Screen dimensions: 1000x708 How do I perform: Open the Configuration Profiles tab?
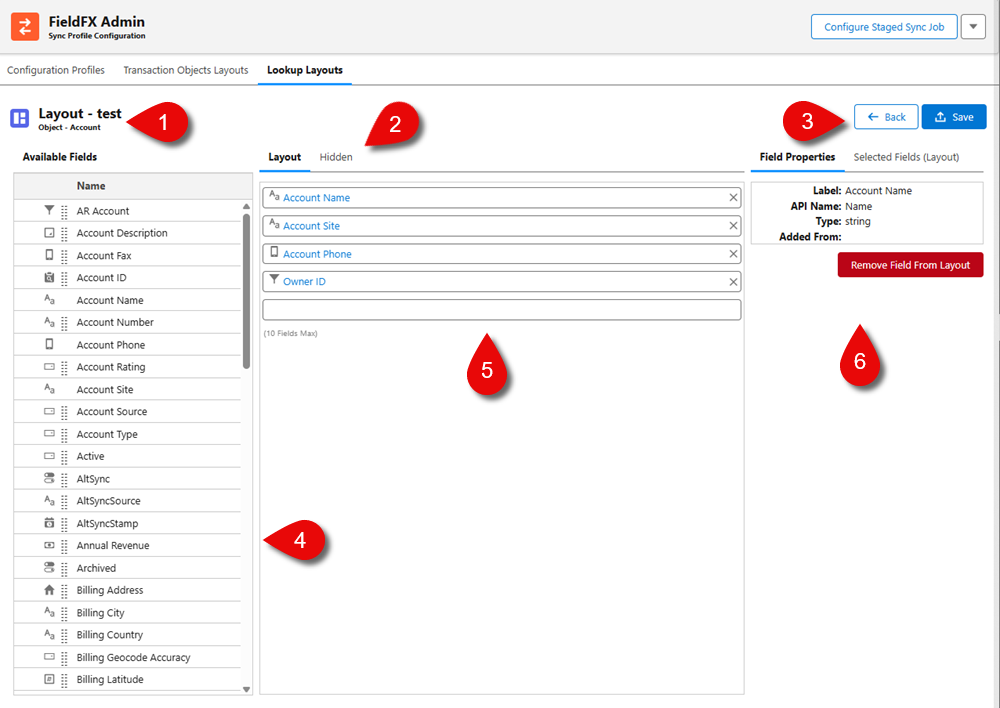(55, 70)
